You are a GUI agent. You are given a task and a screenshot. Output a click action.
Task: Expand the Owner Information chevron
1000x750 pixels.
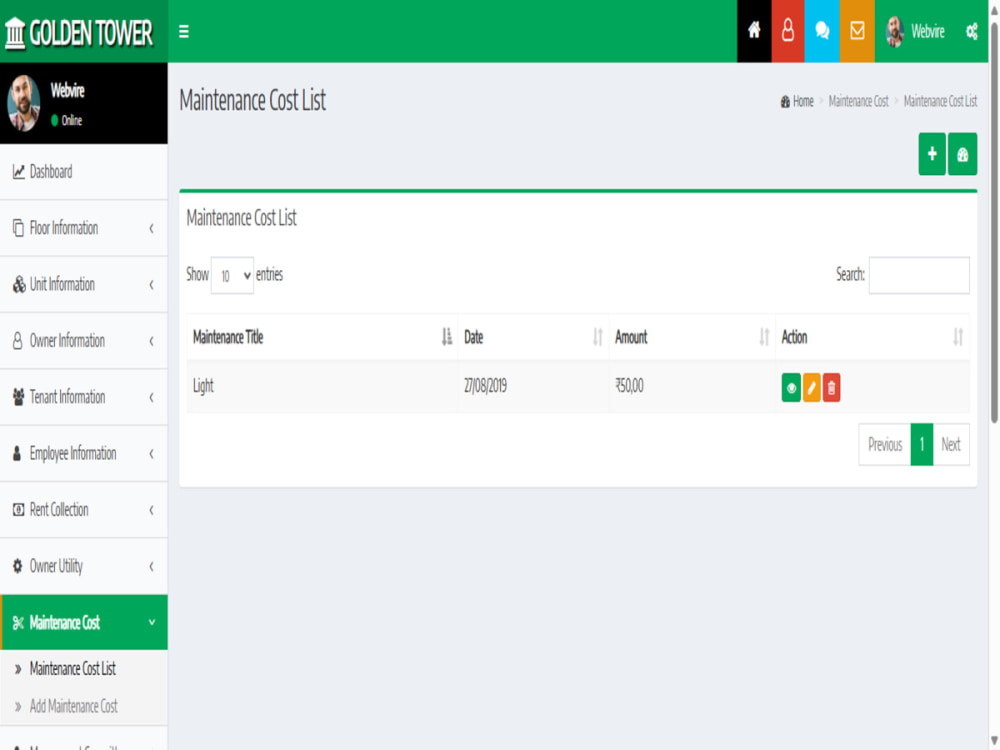coord(151,341)
